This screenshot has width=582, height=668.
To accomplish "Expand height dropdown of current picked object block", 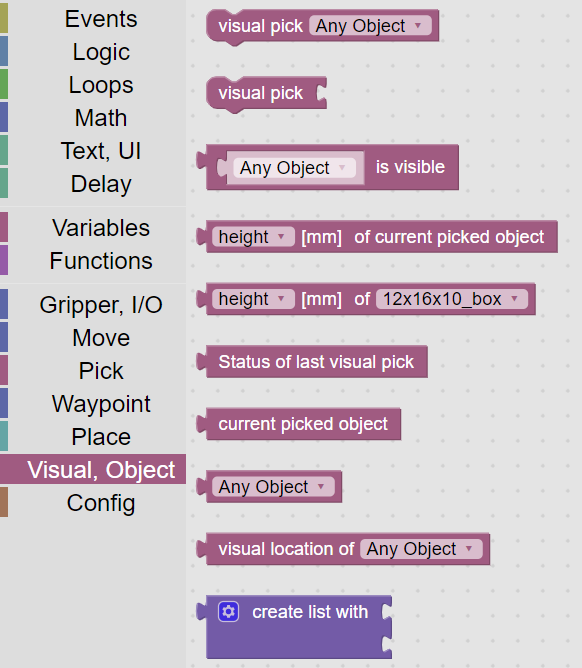I will click(x=253, y=237).
